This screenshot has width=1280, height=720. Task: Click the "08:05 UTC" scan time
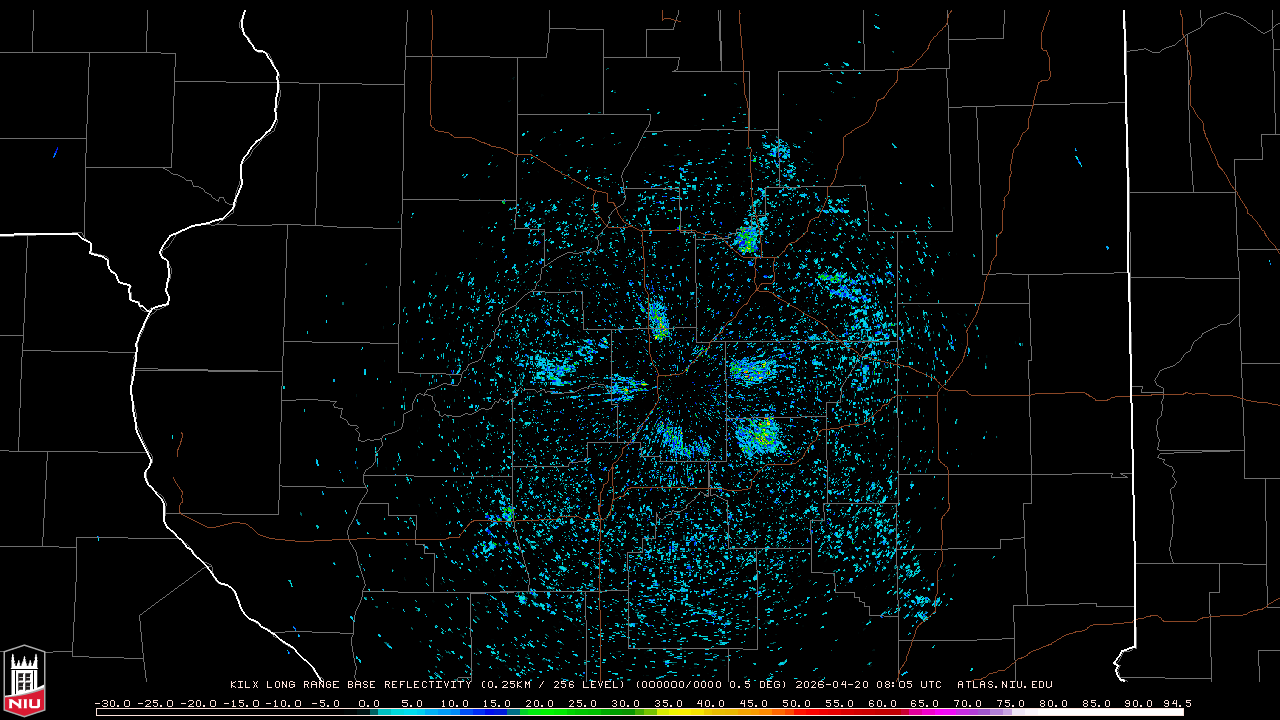click(x=910, y=685)
